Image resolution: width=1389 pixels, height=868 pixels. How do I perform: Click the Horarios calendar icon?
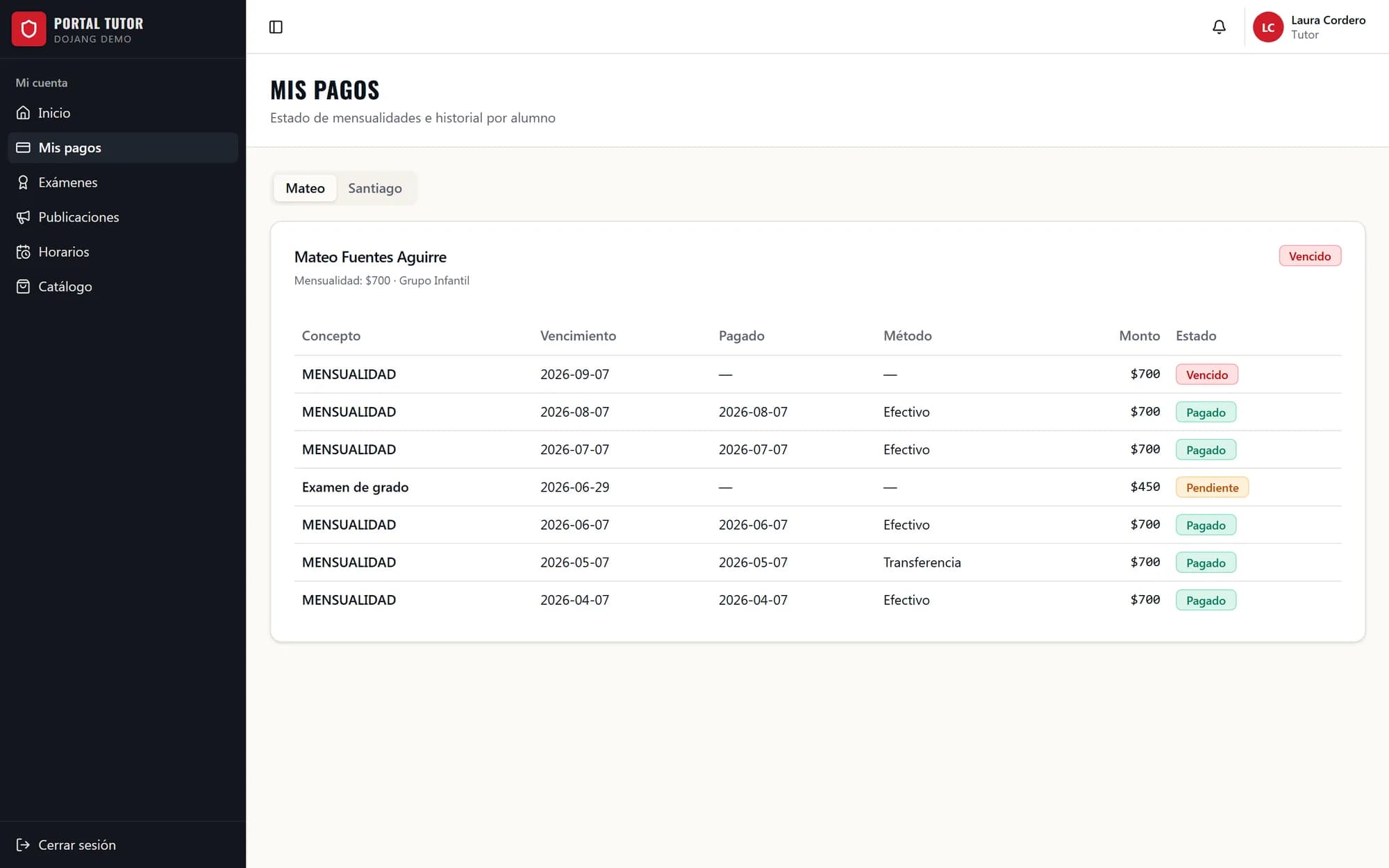click(23, 251)
